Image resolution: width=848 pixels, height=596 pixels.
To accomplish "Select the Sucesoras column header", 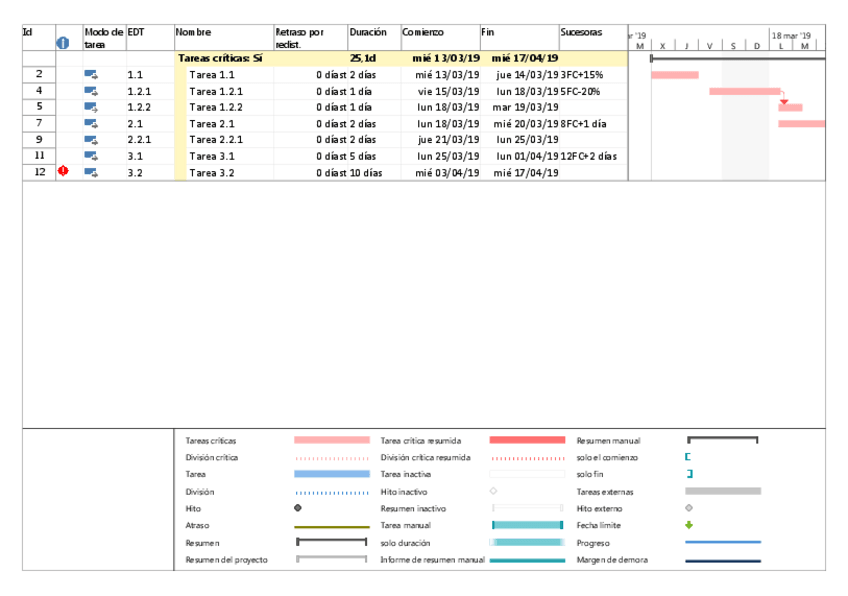I will [x=593, y=37].
